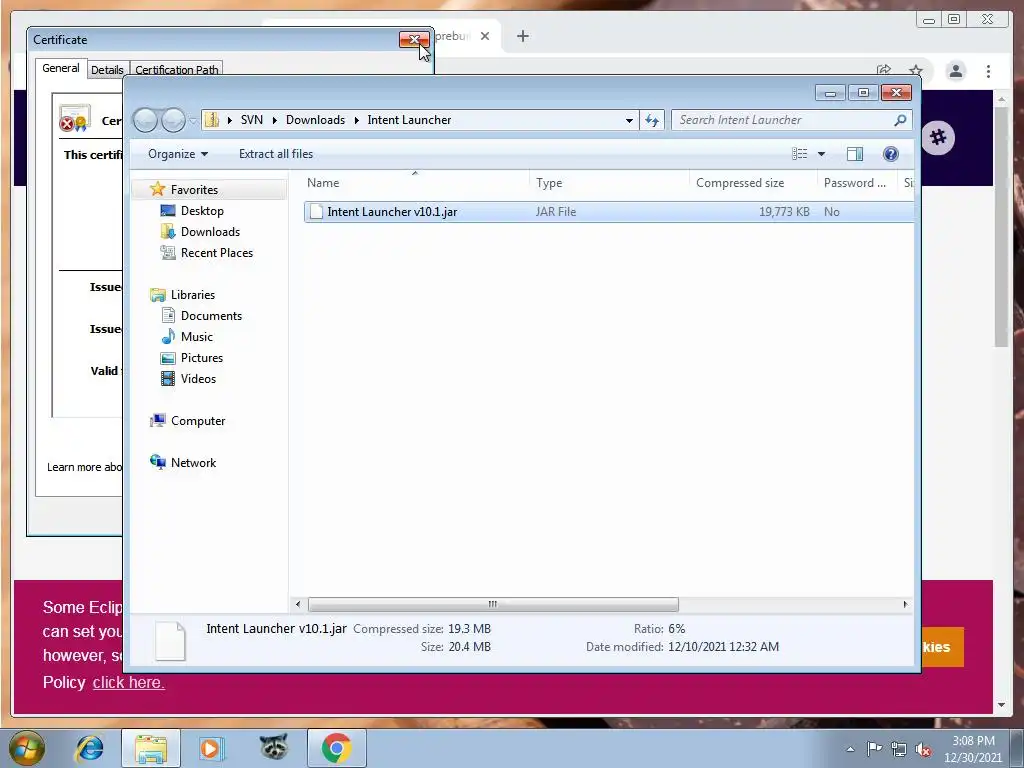
Task: Click the Change your view icon
Action: [x=799, y=153]
